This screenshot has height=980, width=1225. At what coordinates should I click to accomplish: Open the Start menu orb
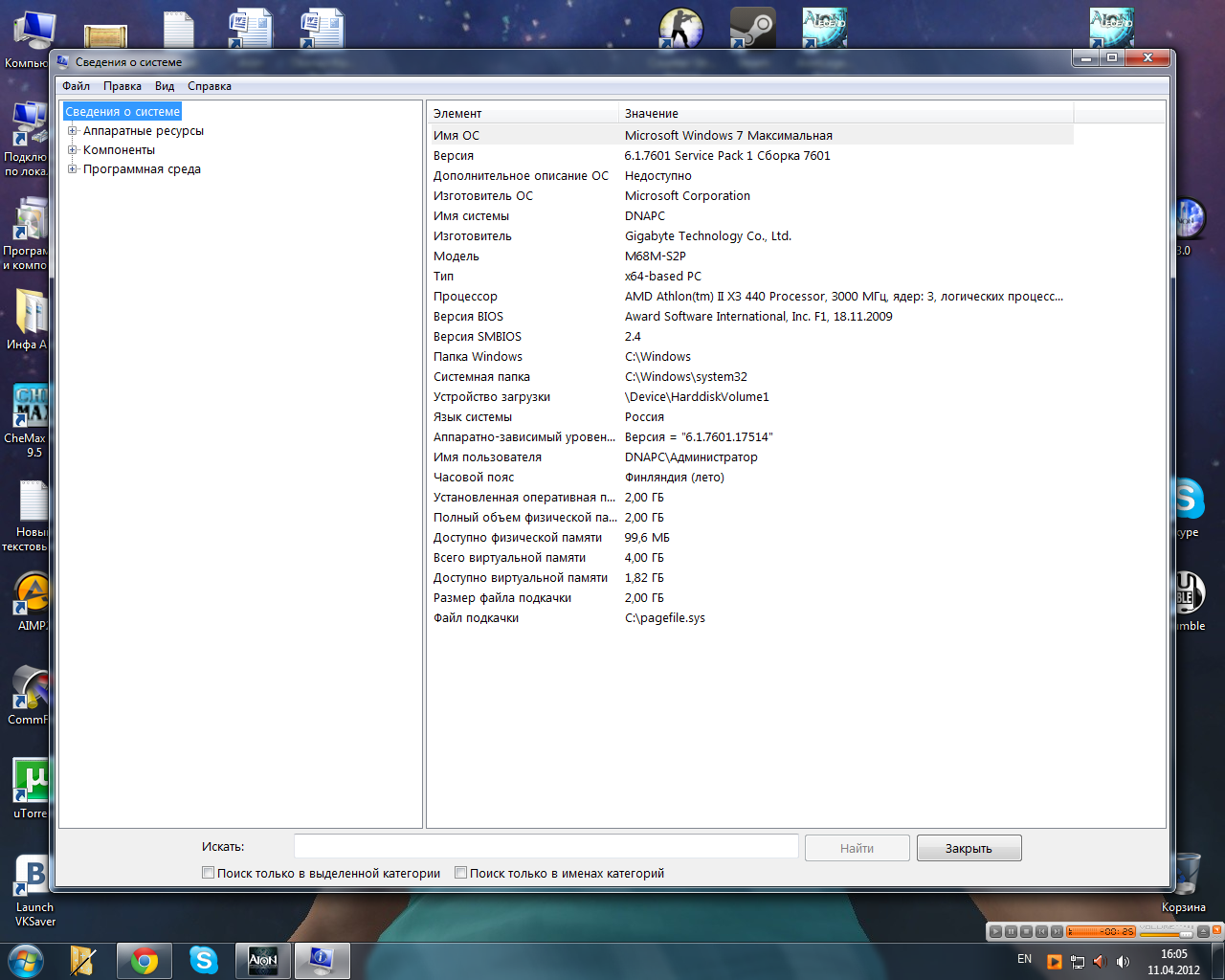tap(24, 961)
